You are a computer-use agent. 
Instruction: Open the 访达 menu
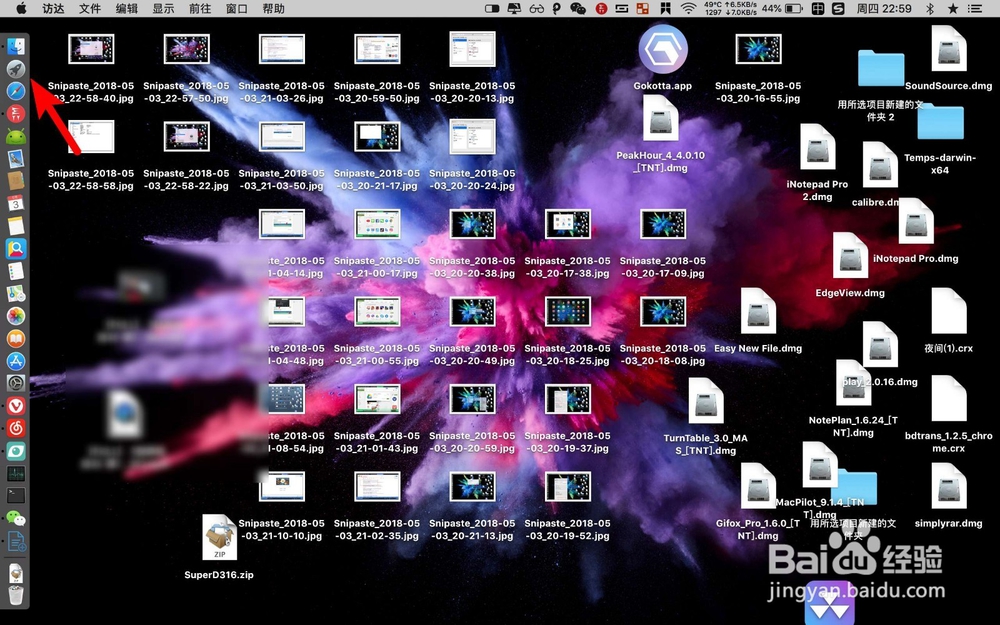54,8
